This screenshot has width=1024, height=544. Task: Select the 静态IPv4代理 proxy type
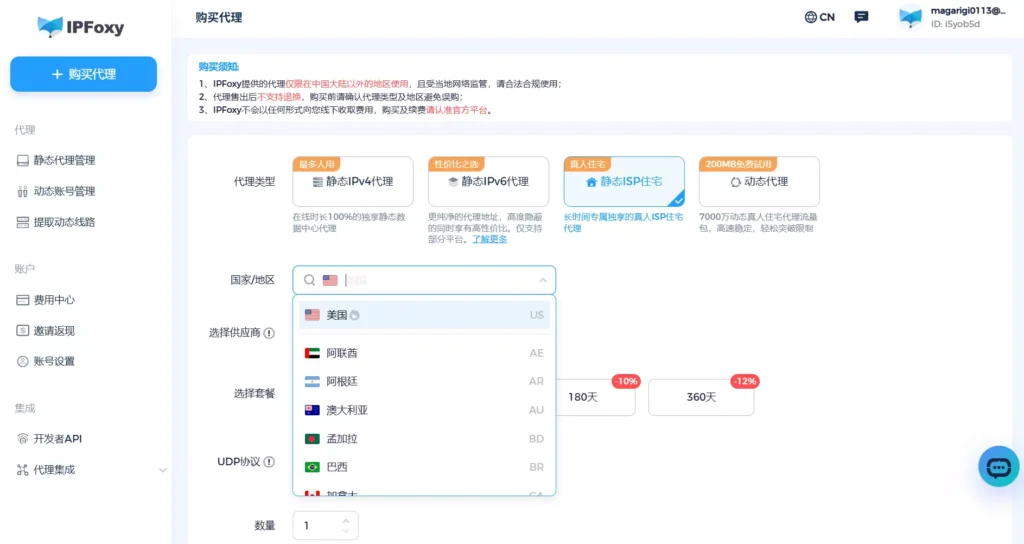point(353,182)
